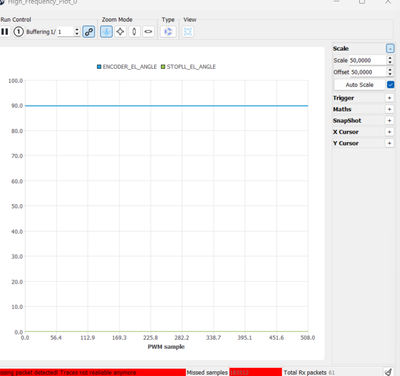Expand the Y Cursor section
400x376 pixels.
pyautogui.click(x=389, y=143)
